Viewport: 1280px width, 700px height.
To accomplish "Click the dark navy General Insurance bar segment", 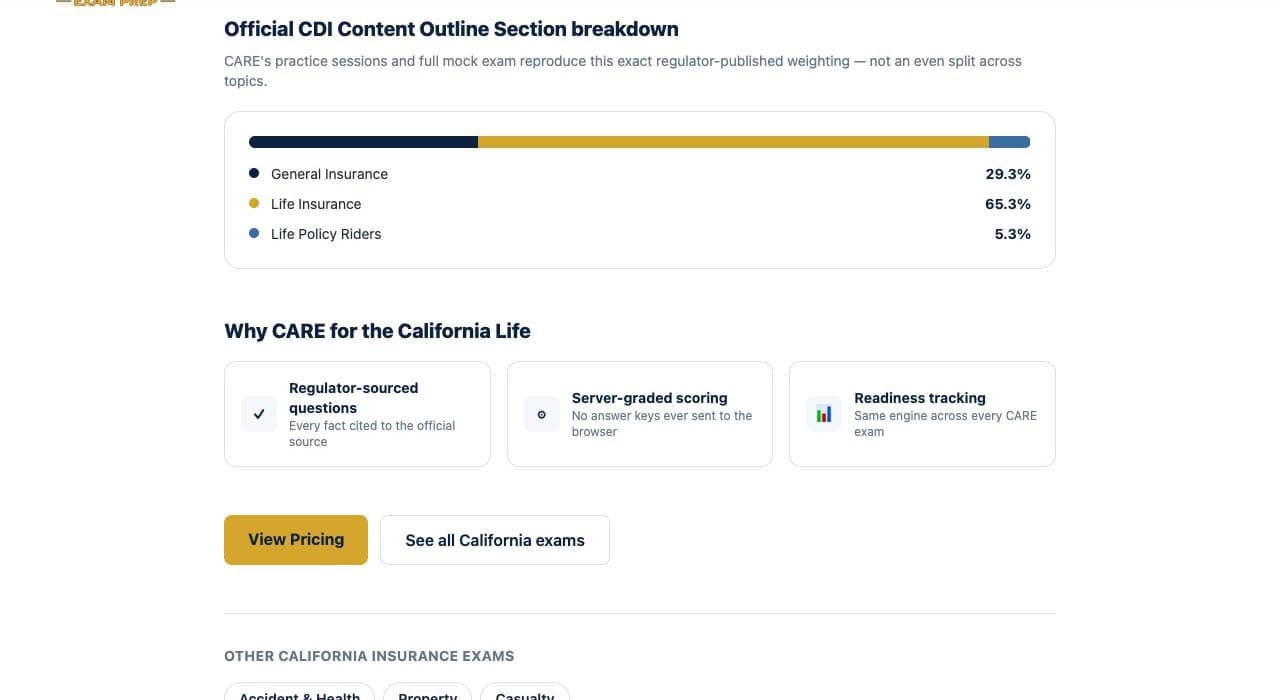I will pyautogui.click(x=363, y=142).
